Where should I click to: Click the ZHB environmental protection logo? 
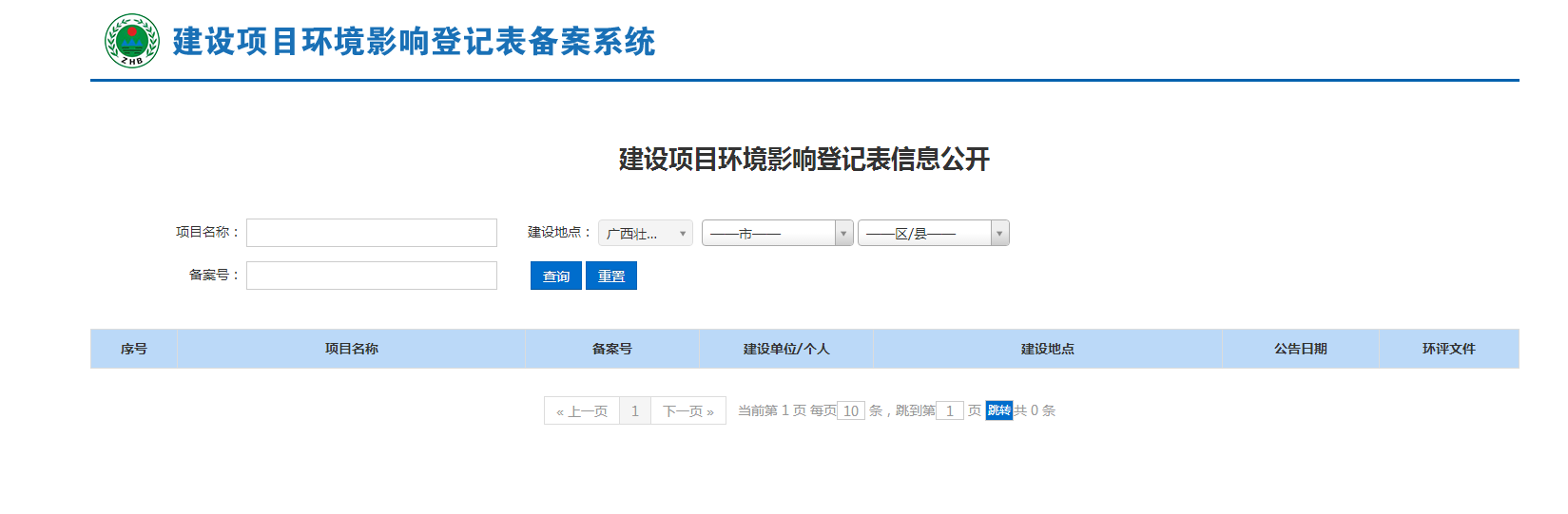(132, 41)
